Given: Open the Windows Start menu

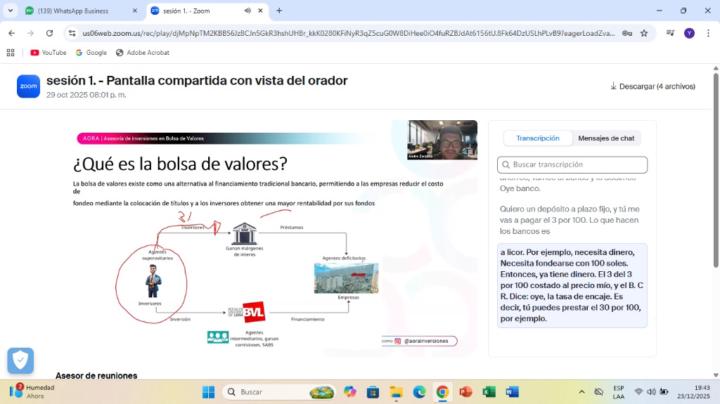Looking at the screenshot, I should coord(208,392).
